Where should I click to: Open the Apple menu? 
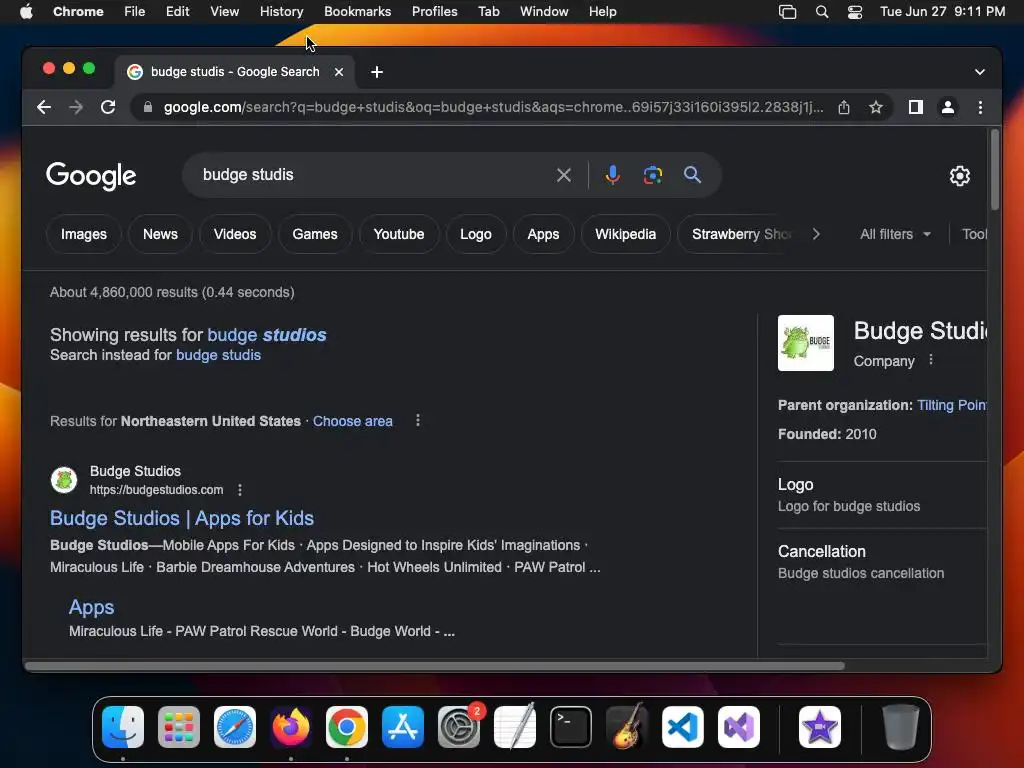[x=26, y=12]
